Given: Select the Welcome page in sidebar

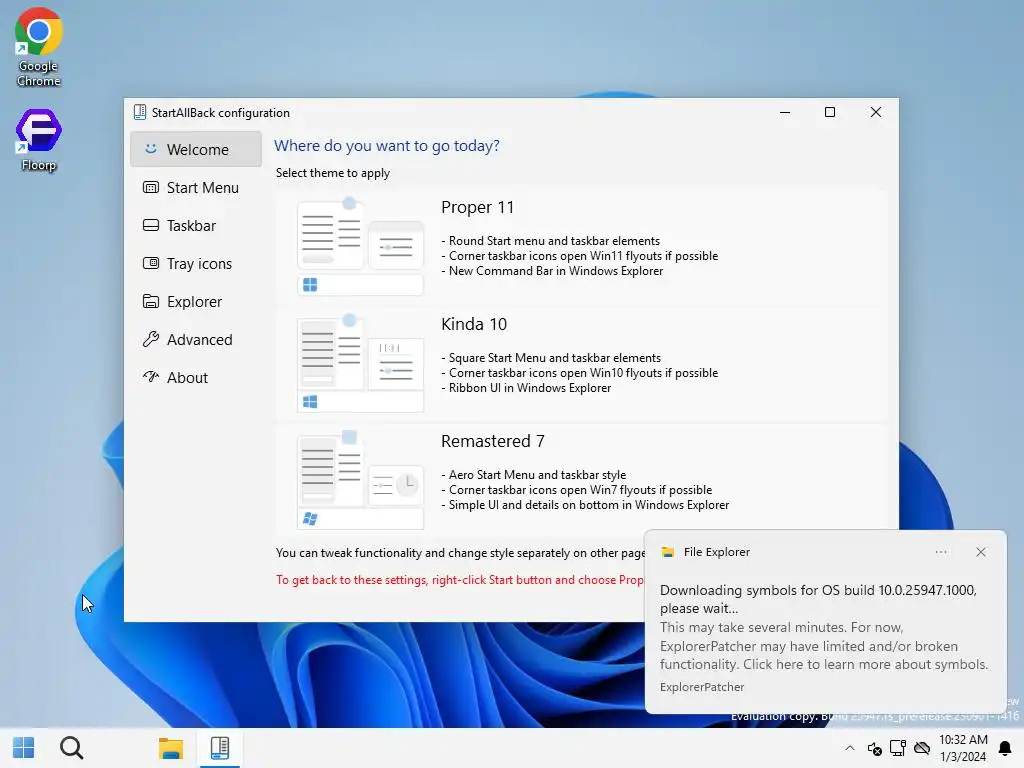Looking at the screenshot, I should [x=196, y=150].
